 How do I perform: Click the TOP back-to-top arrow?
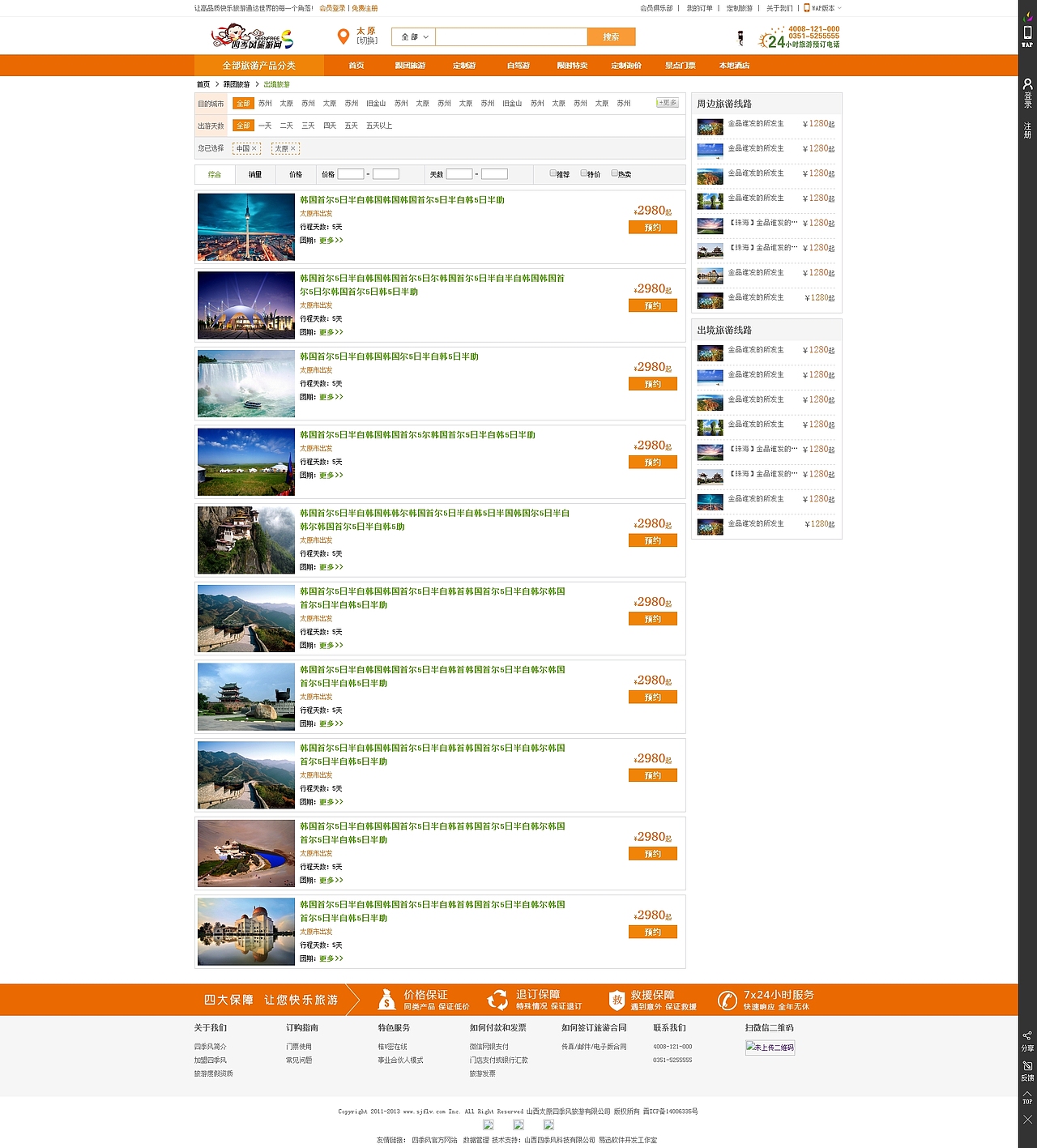[x=1027, y=1094]
